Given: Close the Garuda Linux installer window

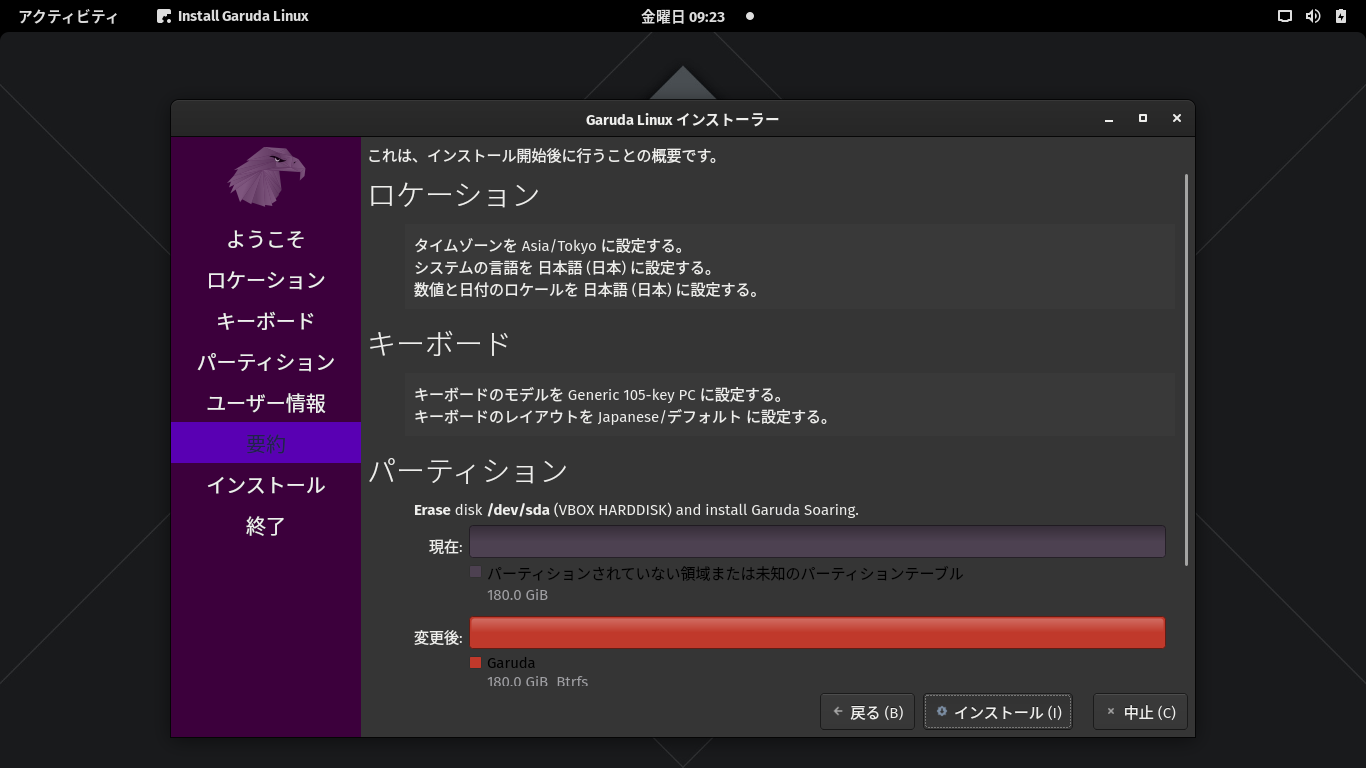Looking at the screenshot, I should (1177, 119).
